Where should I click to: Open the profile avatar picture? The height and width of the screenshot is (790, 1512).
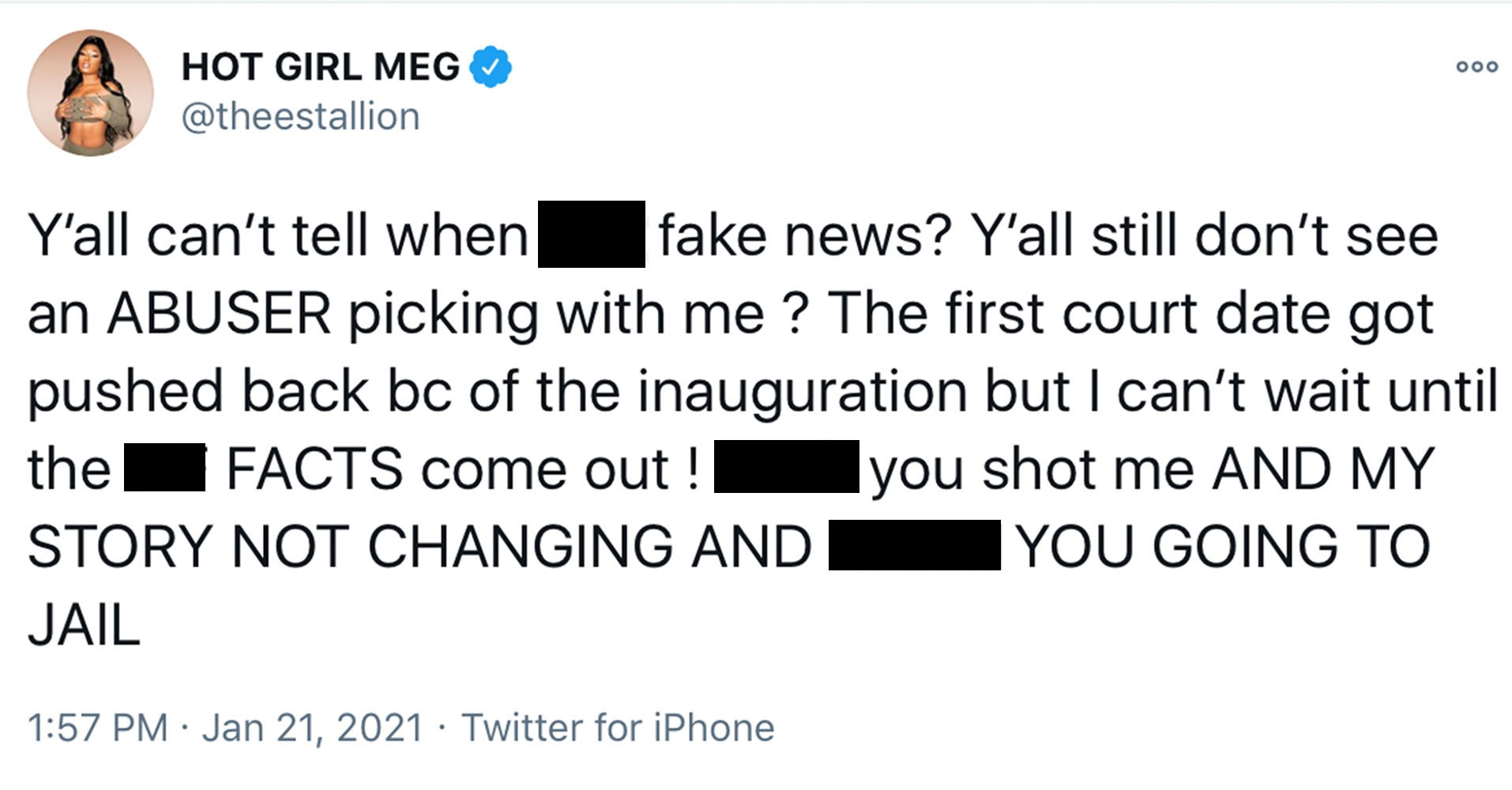(90, 93)
